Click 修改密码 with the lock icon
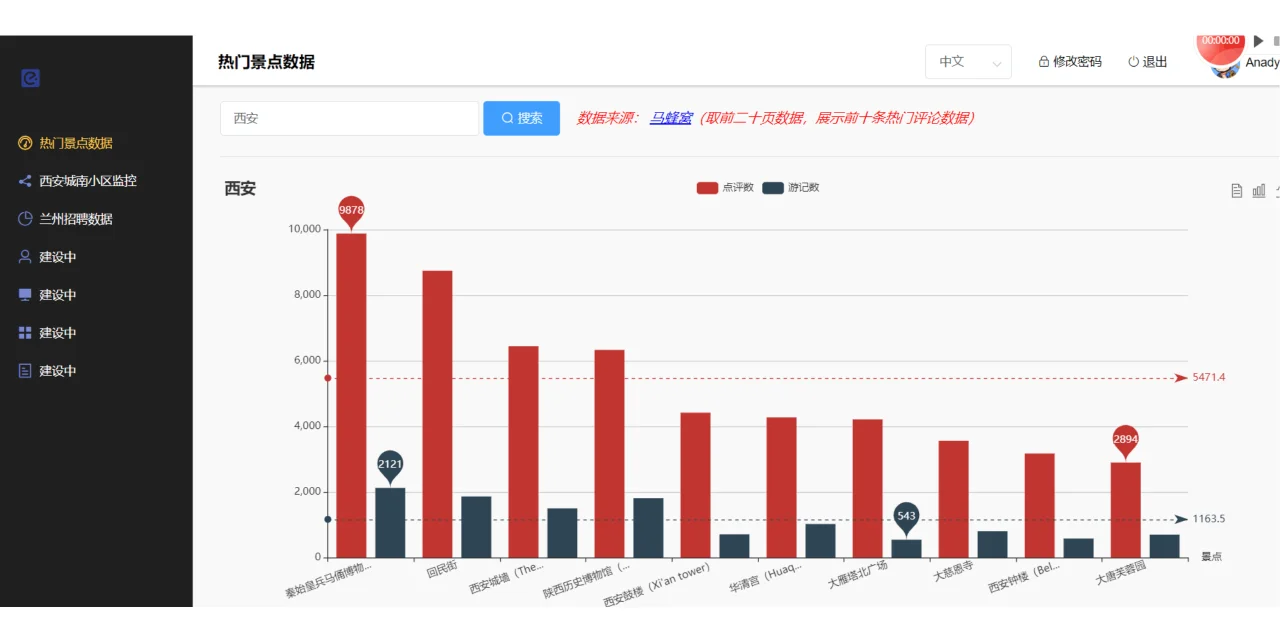1280x640 pixels. coord(1070,62)
